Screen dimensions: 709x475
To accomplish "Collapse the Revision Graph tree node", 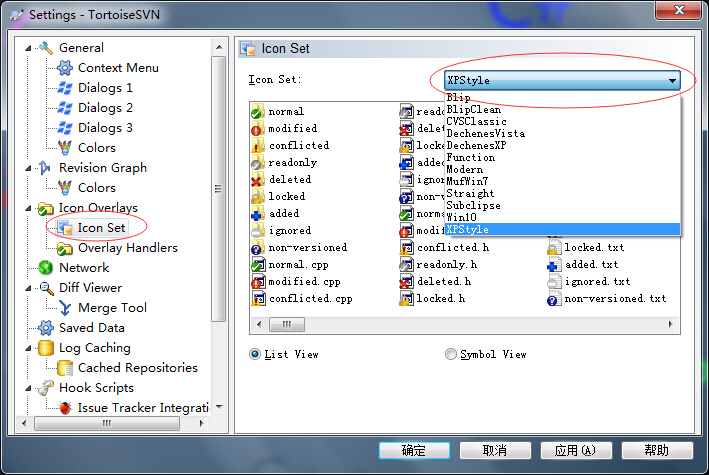I will pyautogui.click(x=28, y=168).
